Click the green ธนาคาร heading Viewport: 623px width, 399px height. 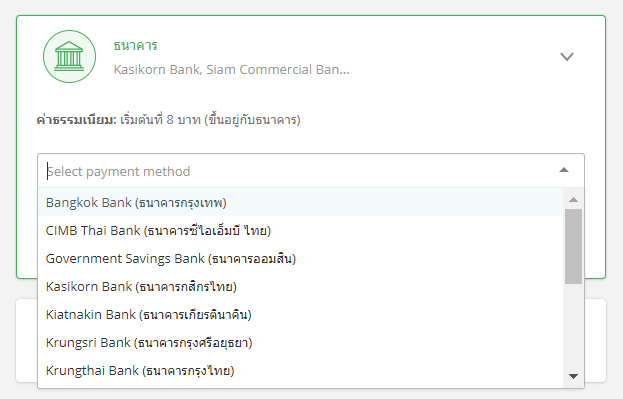(135, 45)
